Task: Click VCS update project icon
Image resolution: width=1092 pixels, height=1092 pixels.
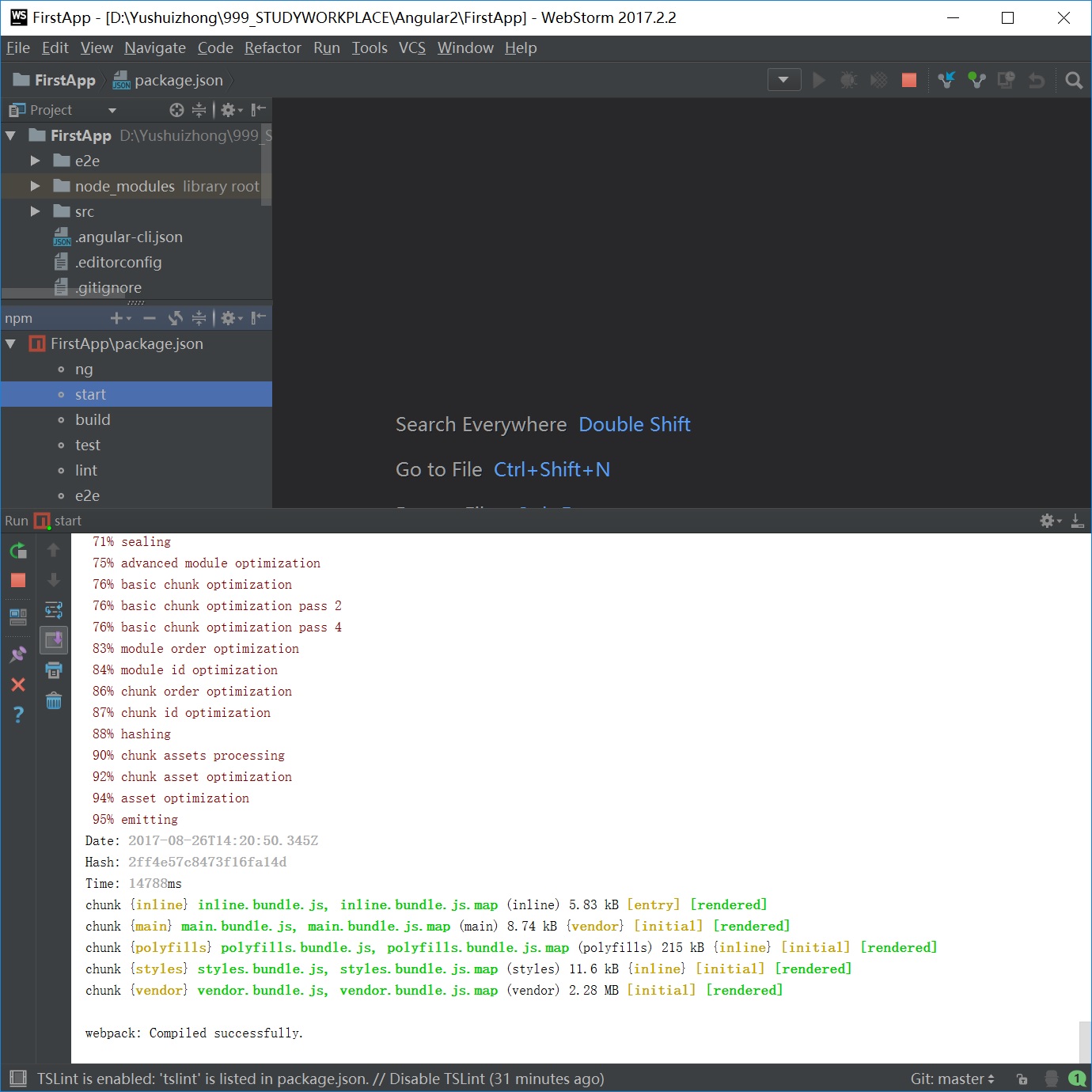Action: pos(946,80)
